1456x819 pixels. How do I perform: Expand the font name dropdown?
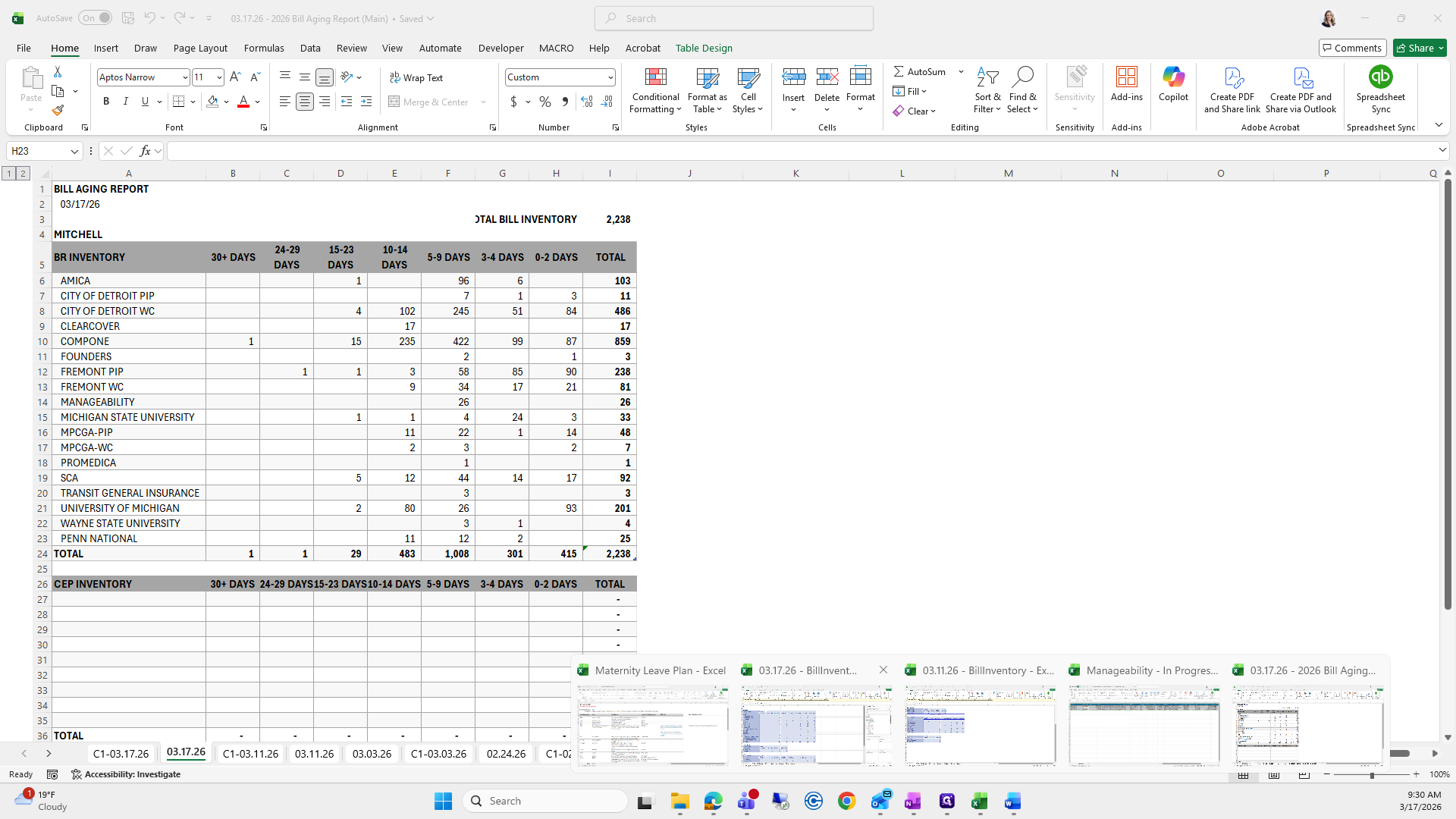pyautogui.click(x=184, y=77)
